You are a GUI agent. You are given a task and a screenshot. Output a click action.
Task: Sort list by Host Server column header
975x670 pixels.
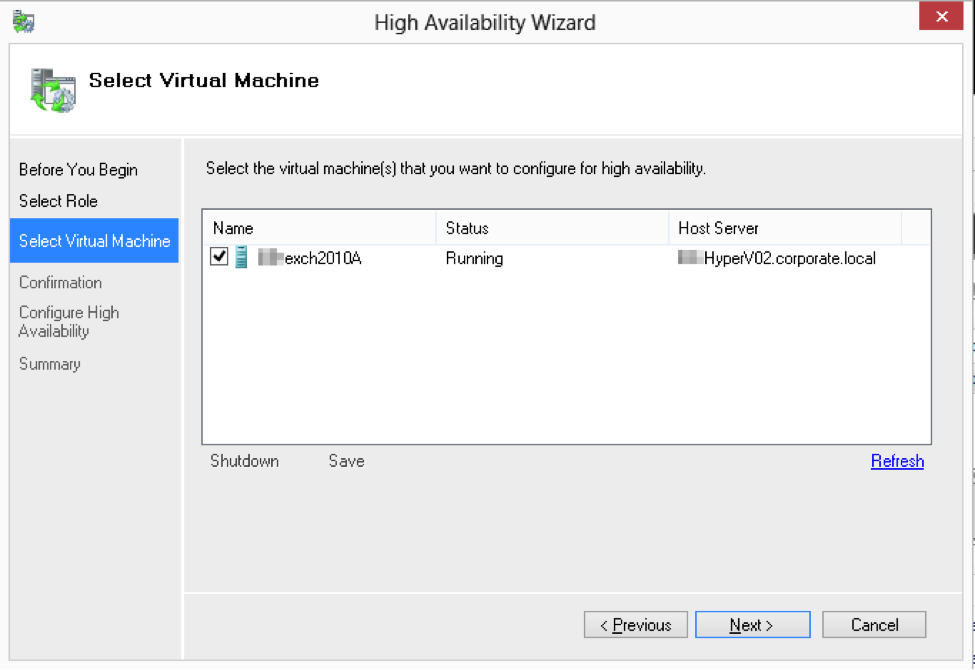click(x=784, y=228)
